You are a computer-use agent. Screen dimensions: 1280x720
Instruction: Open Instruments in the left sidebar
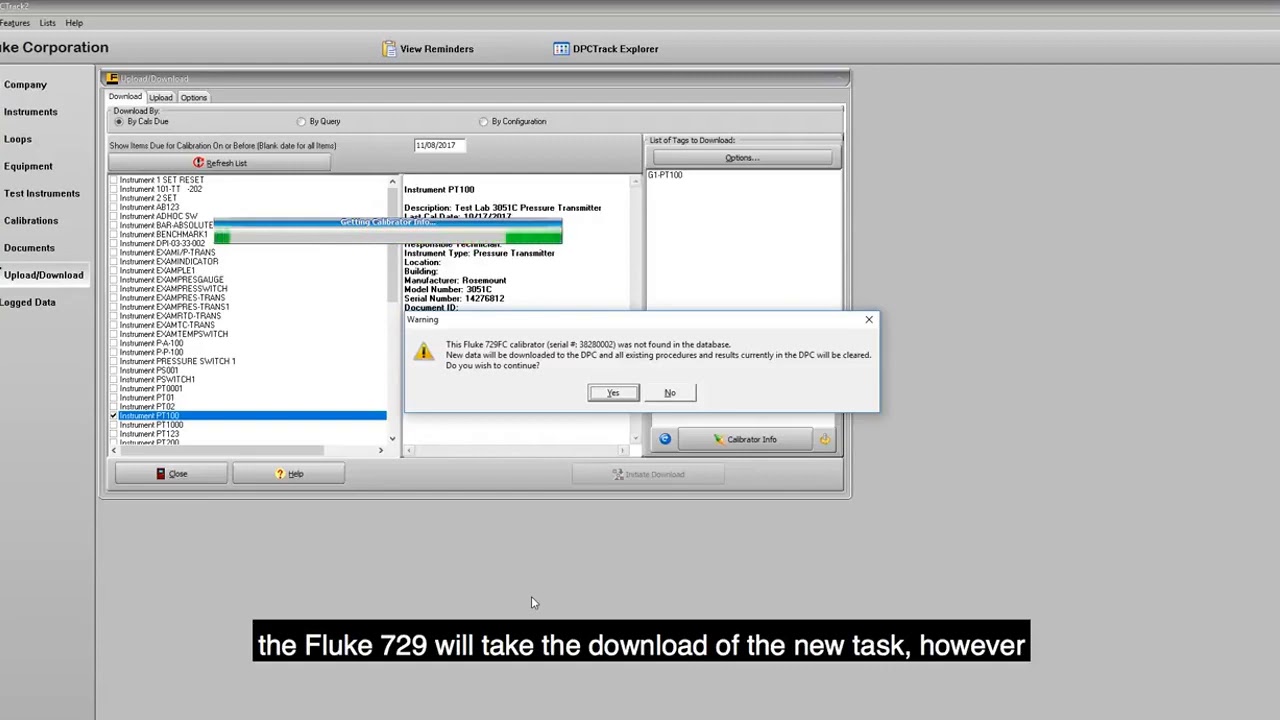(x=30, y=112)
